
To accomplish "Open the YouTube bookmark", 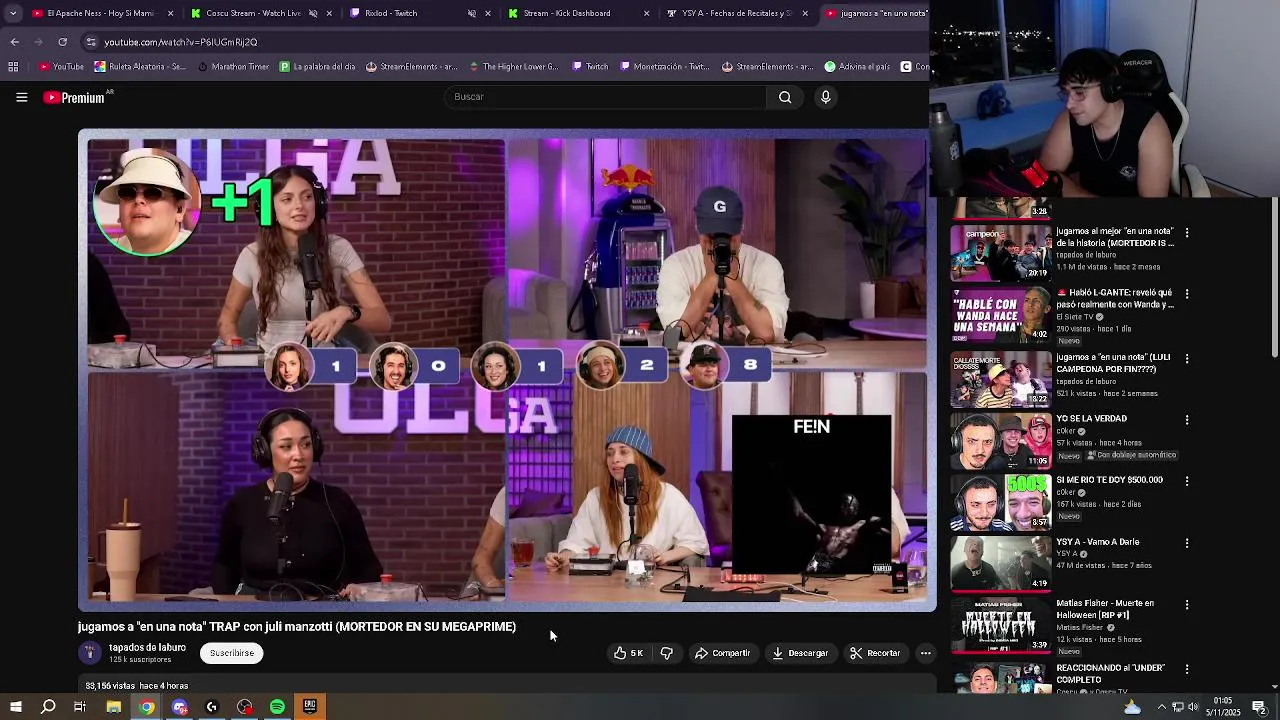I will coord(62,67).
